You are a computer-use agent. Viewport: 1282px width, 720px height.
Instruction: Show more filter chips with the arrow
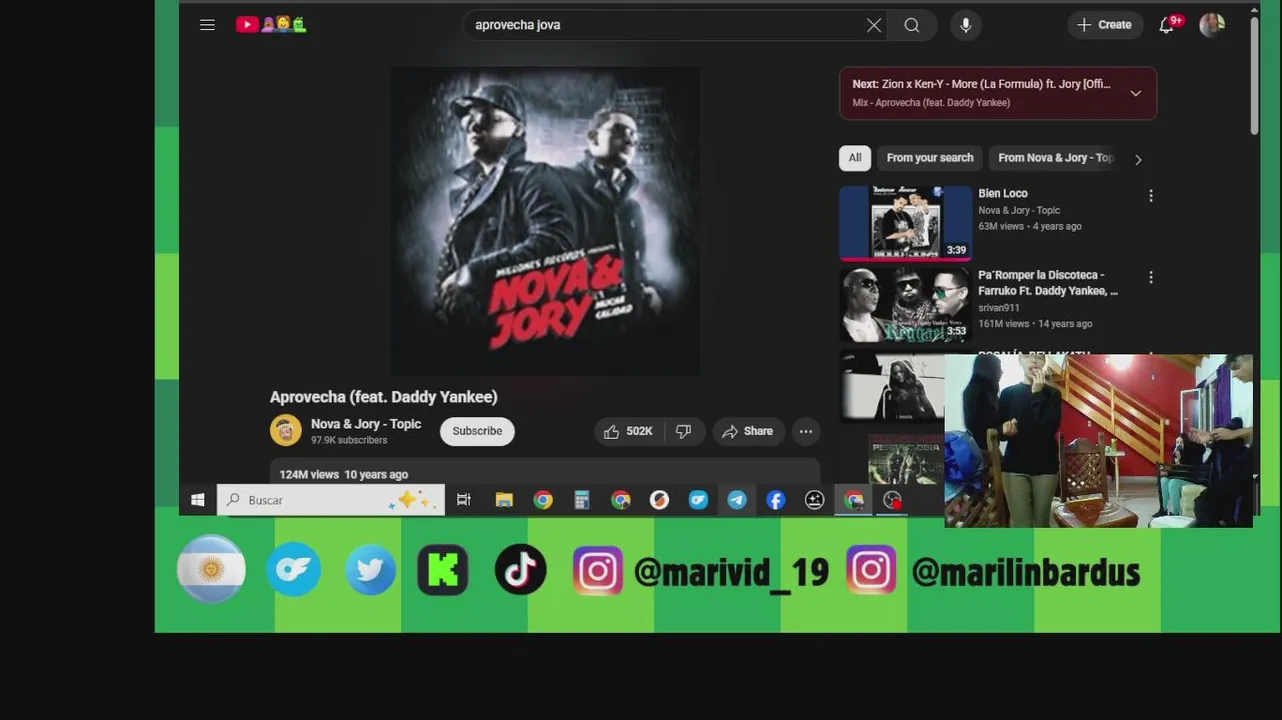point(1138,159)
